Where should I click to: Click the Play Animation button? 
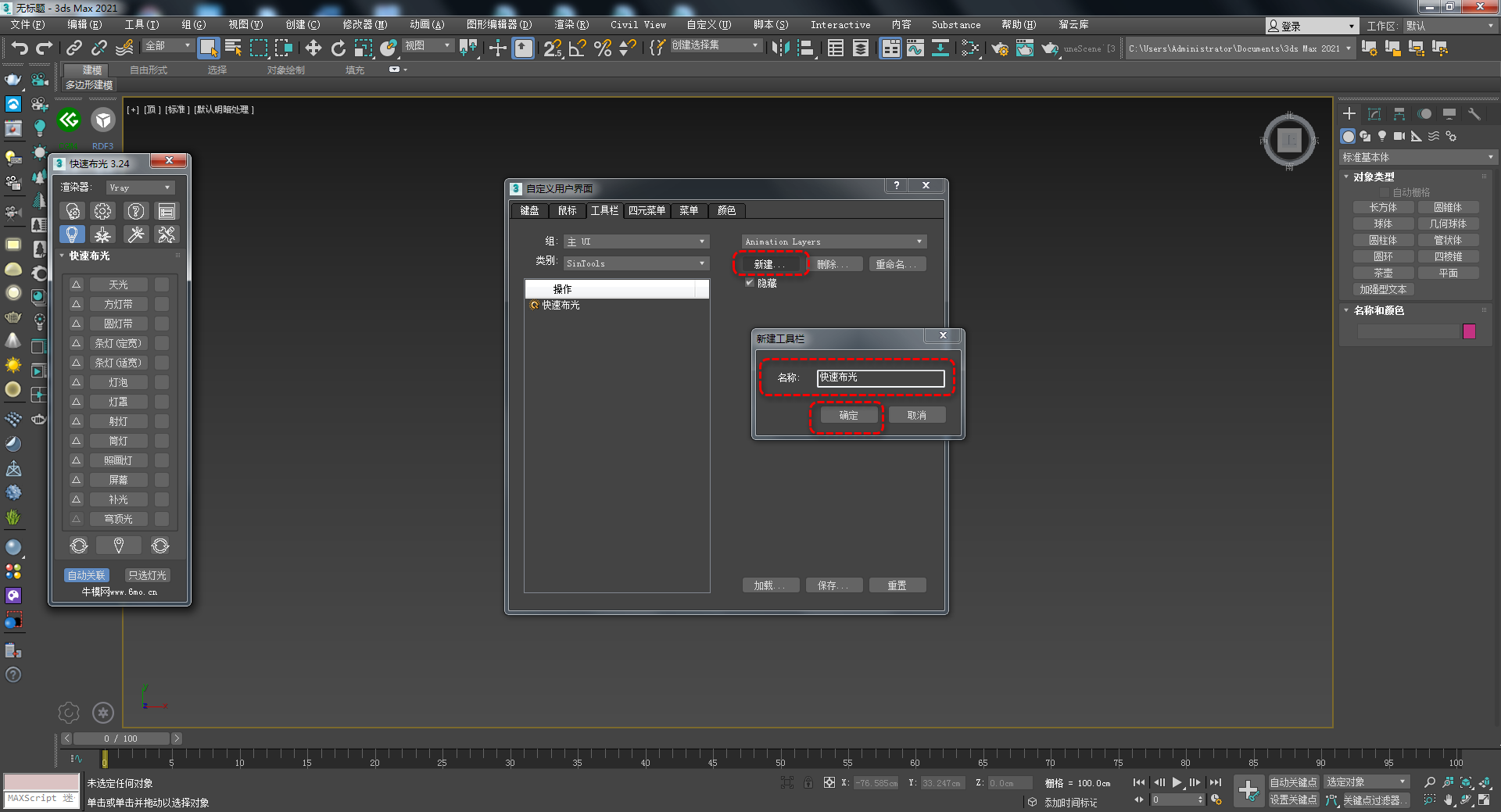click(1177, 782)
